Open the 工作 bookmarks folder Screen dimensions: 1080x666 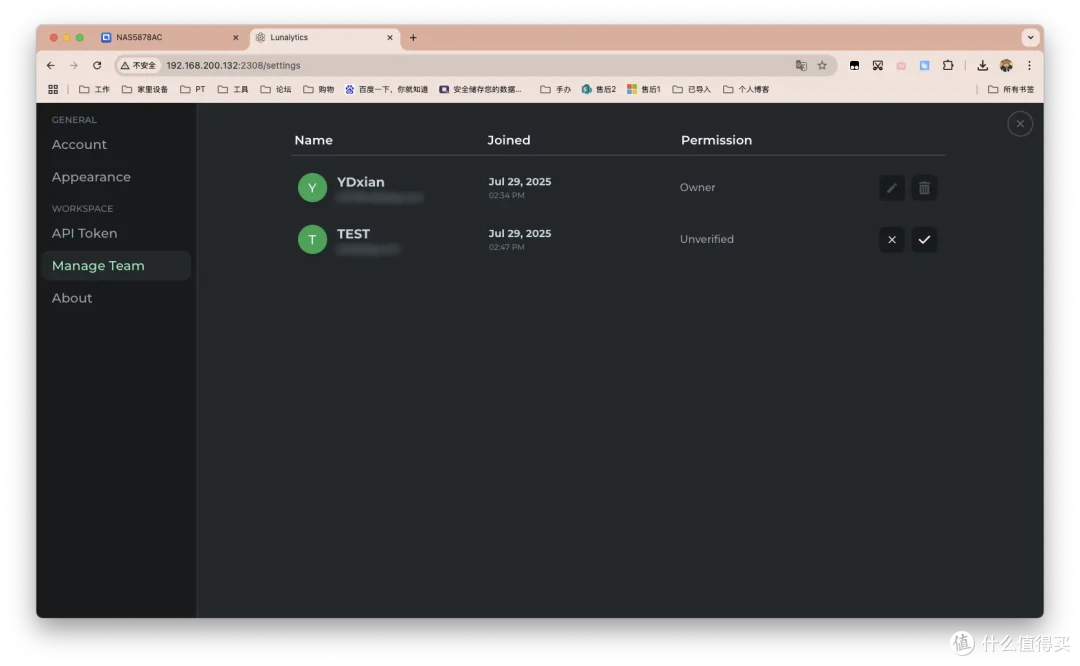(x=94, y=90)
